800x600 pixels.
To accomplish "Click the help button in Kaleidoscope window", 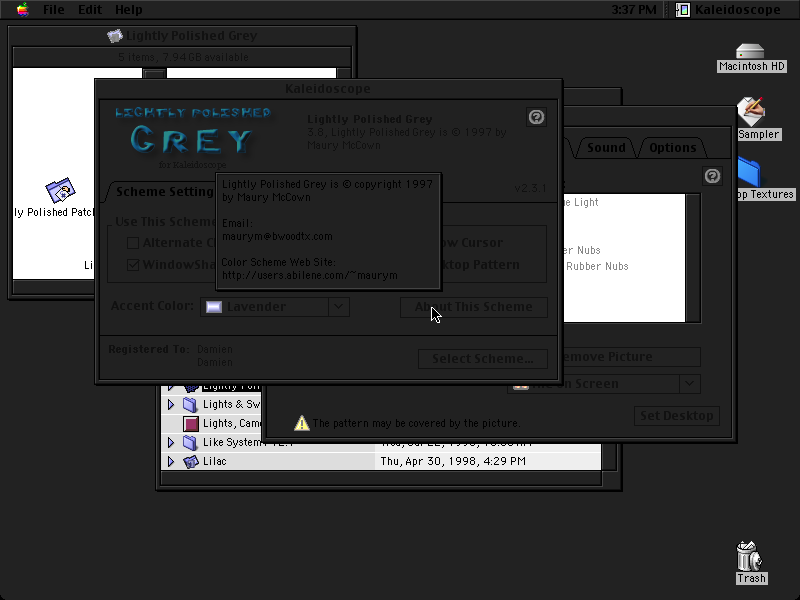I will pyautogui.click(x=536, y=117).
